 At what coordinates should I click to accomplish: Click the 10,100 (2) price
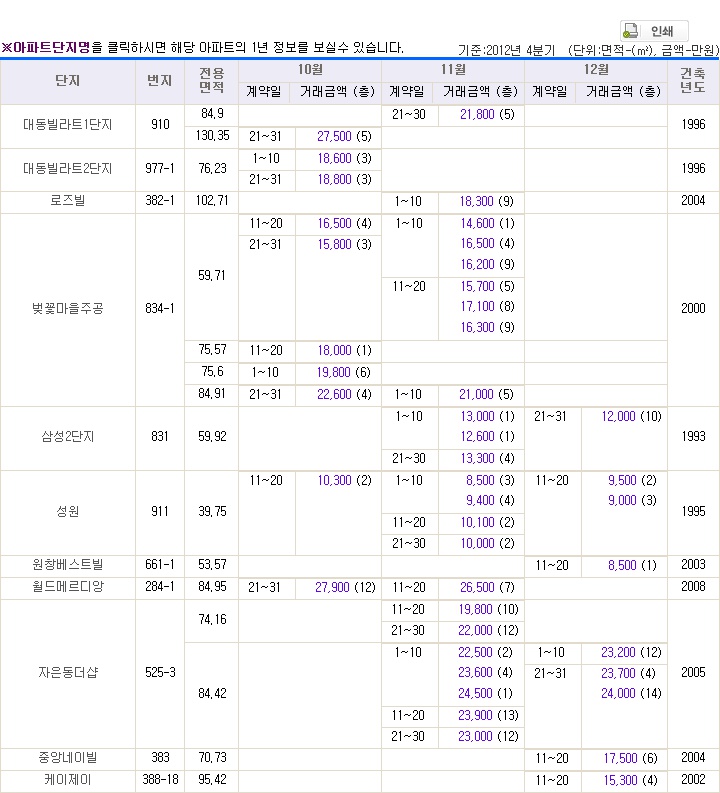[x=487, y=522]
